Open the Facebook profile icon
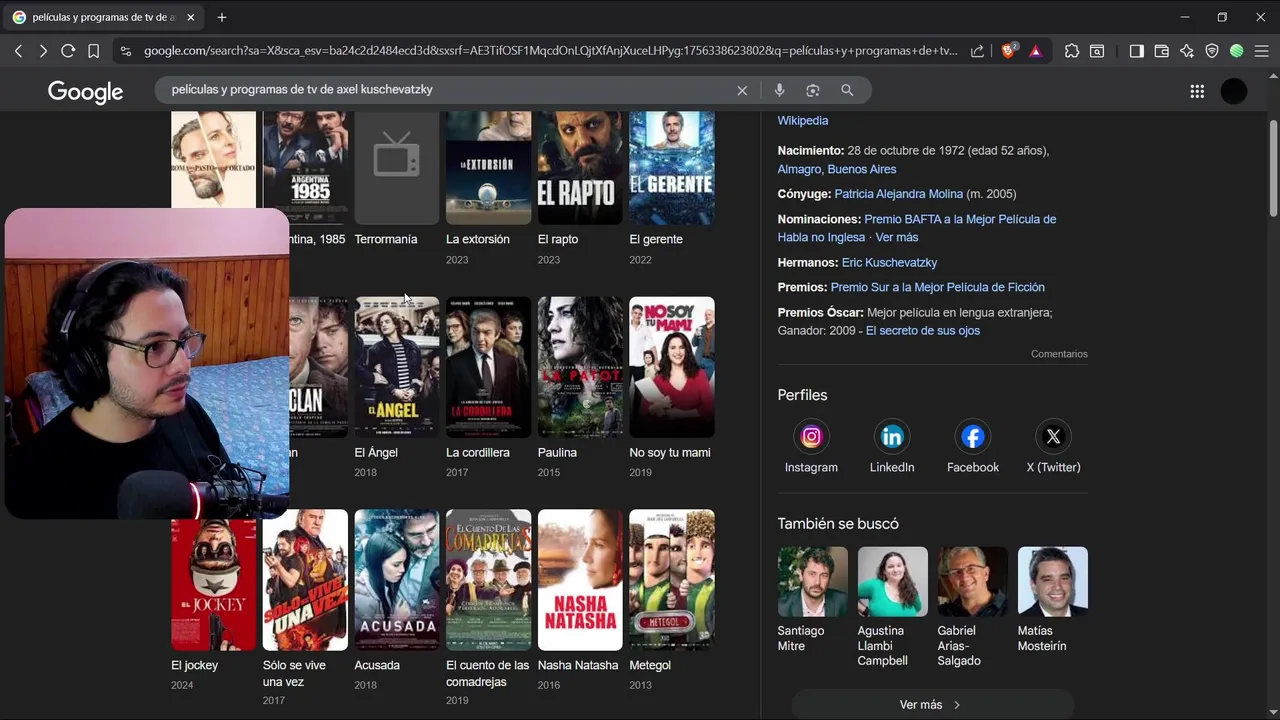 pyautogui.click(x=973, y=437)
